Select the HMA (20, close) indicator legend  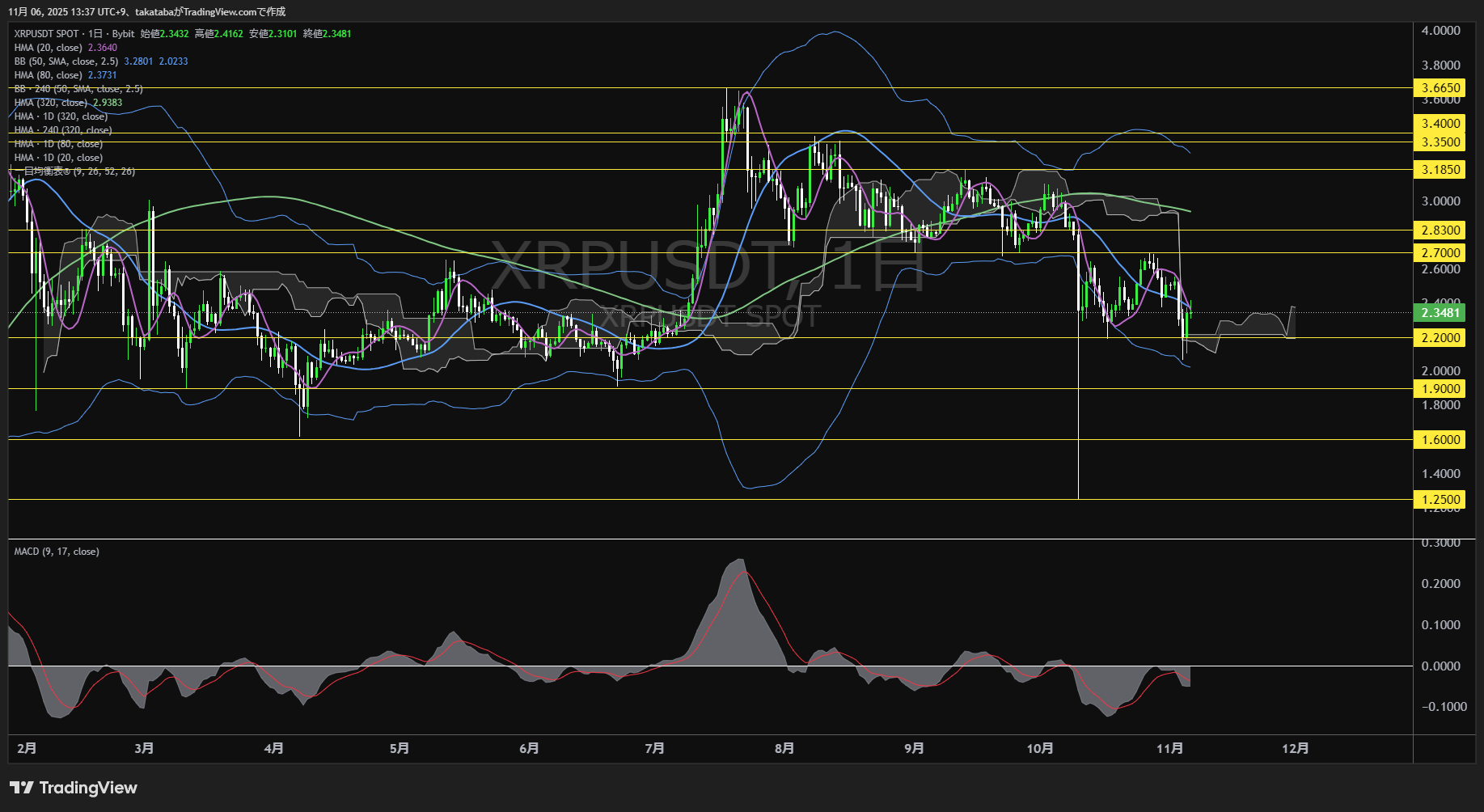point(49,48)
